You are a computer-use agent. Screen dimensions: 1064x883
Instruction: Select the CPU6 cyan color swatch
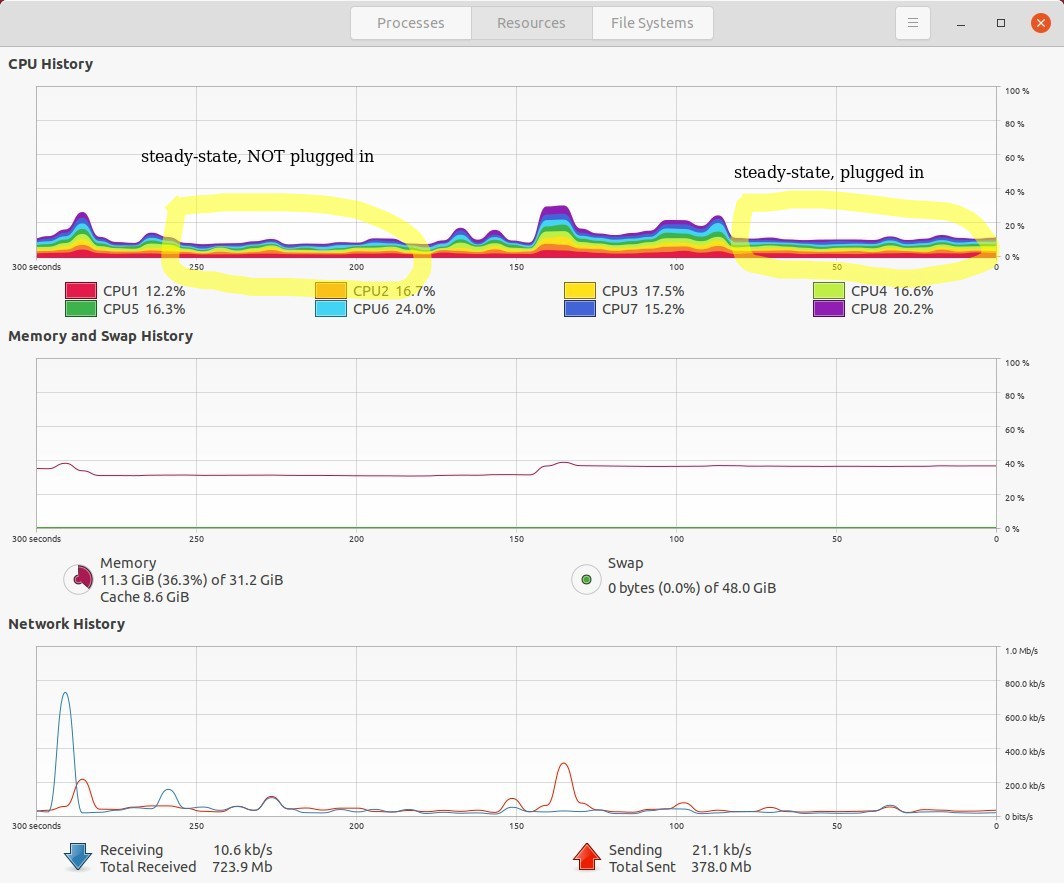tap(330, 309)
